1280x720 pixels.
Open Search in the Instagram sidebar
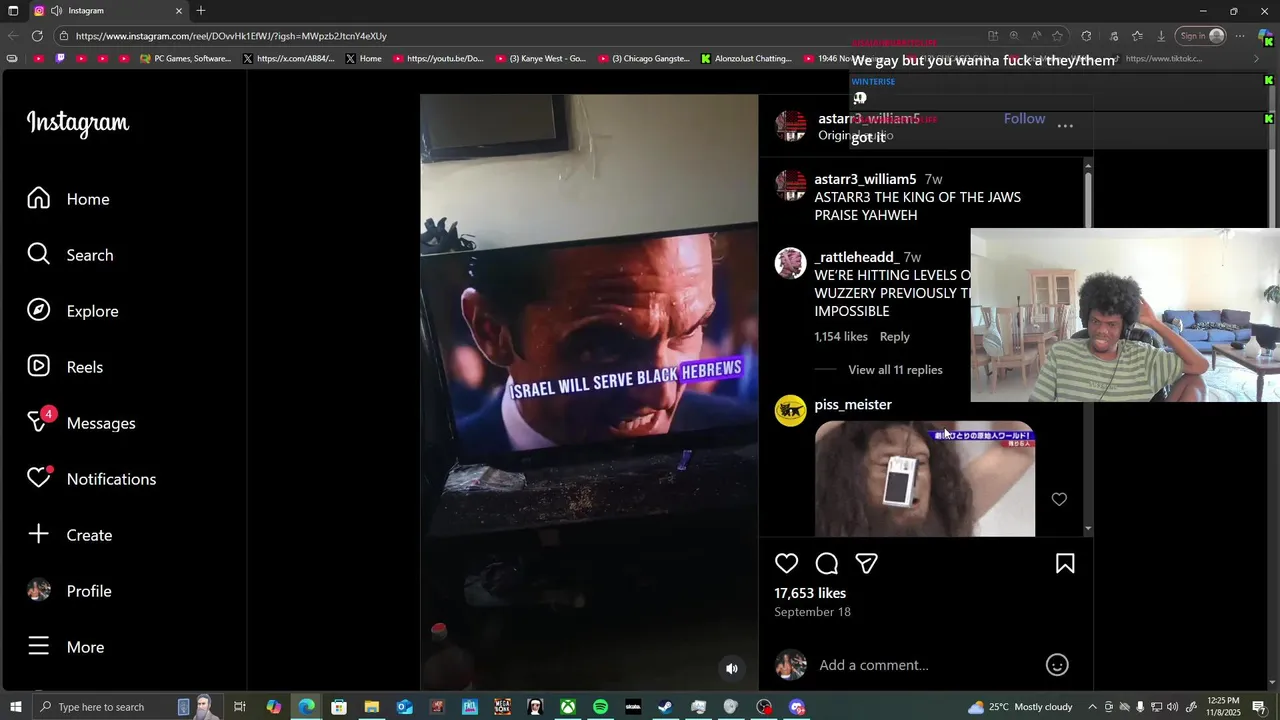coord(70,255)
